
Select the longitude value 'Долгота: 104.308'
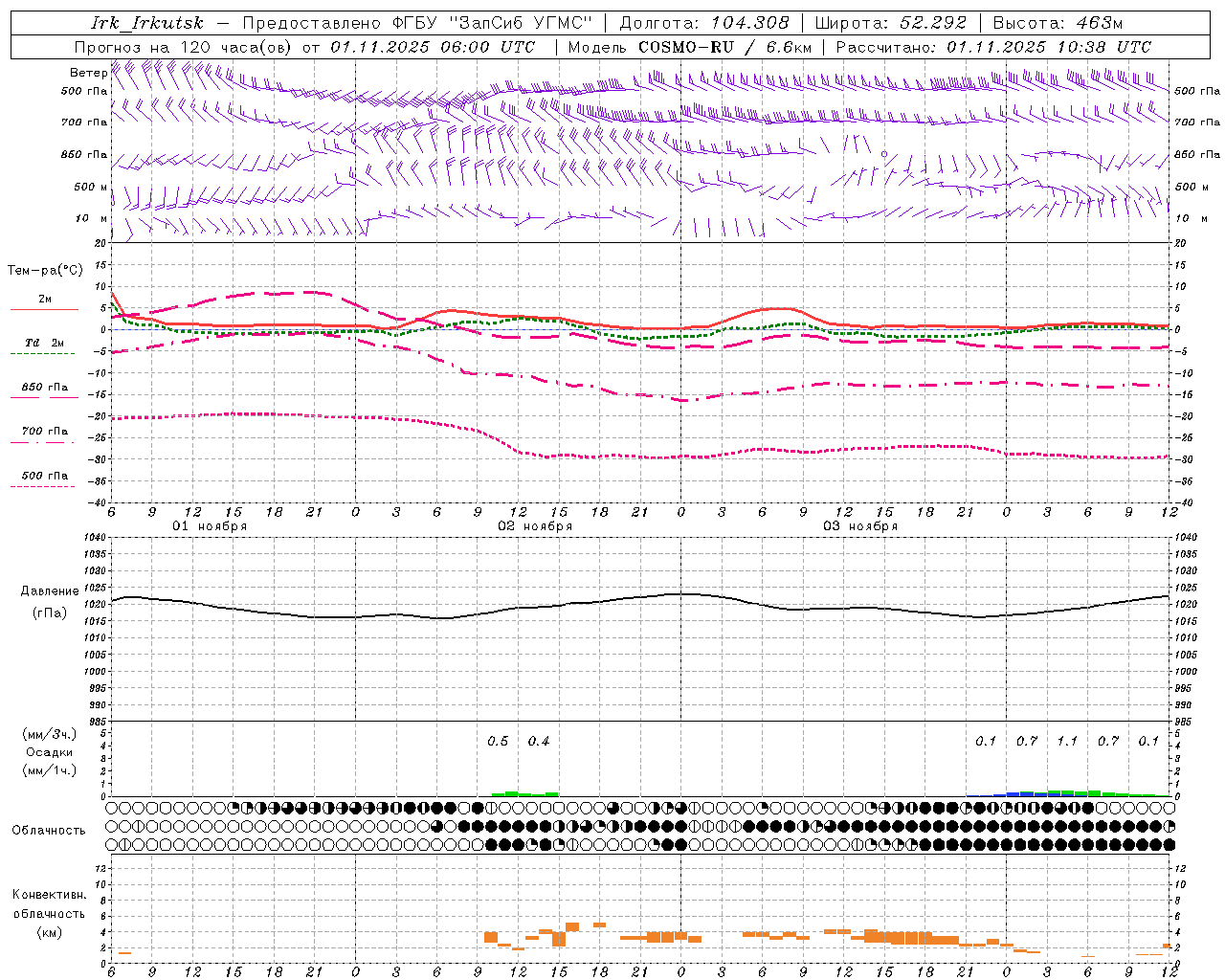point(704,23)
